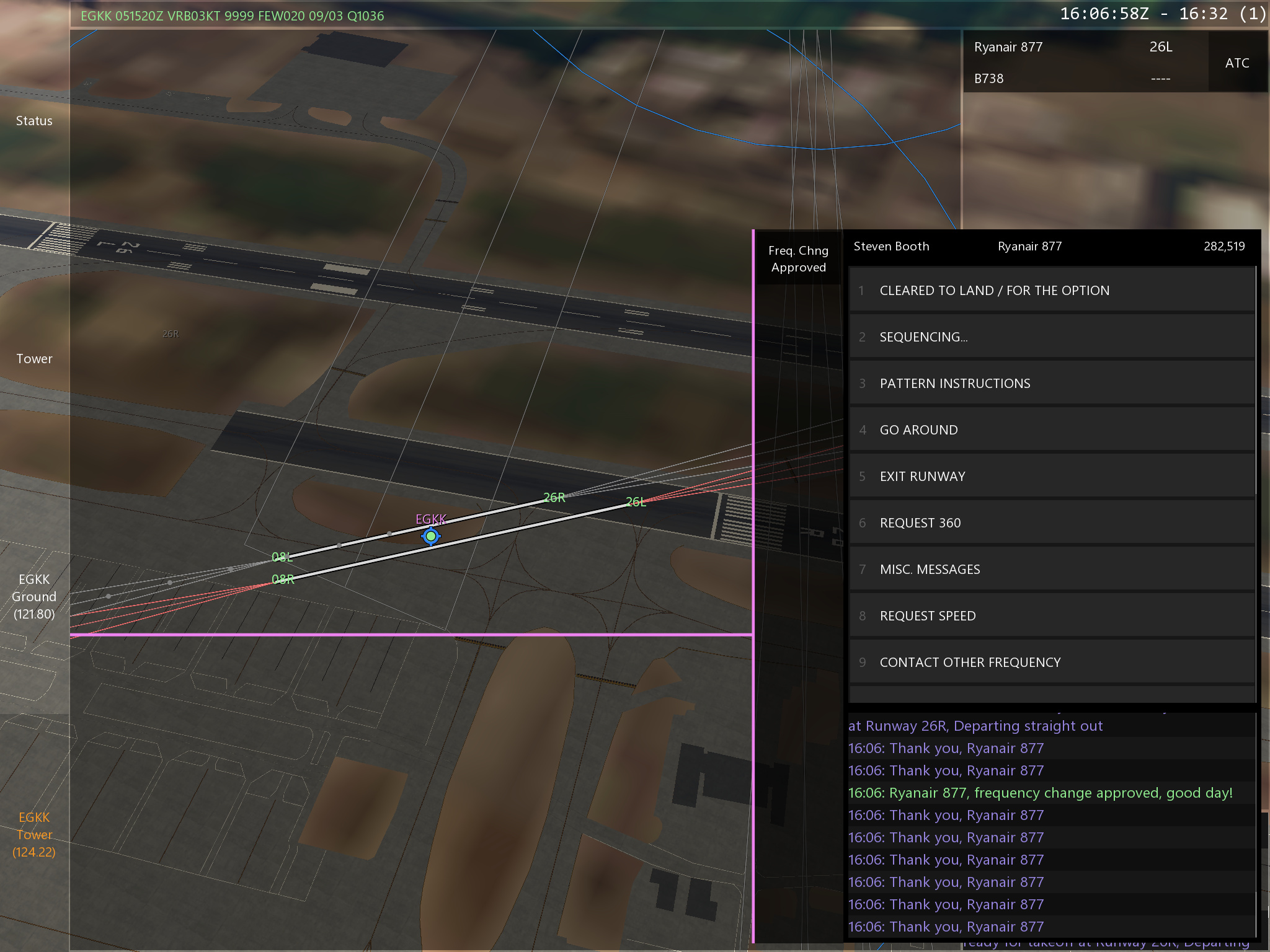Viewport: 1270px width, 952px height.
Task: Open the Status sidebar panel
Action: [34, 121]
